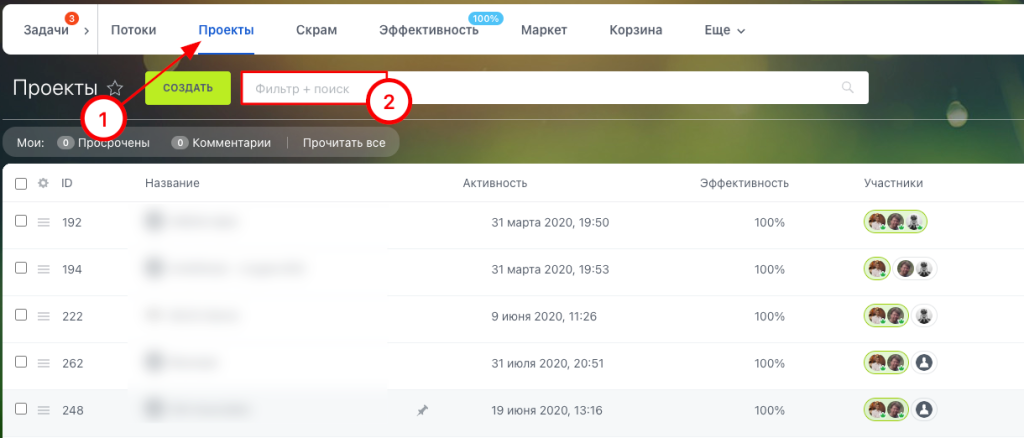Open the table settings gear icon
Screen dimensions: 1024x438
(43, 183)
